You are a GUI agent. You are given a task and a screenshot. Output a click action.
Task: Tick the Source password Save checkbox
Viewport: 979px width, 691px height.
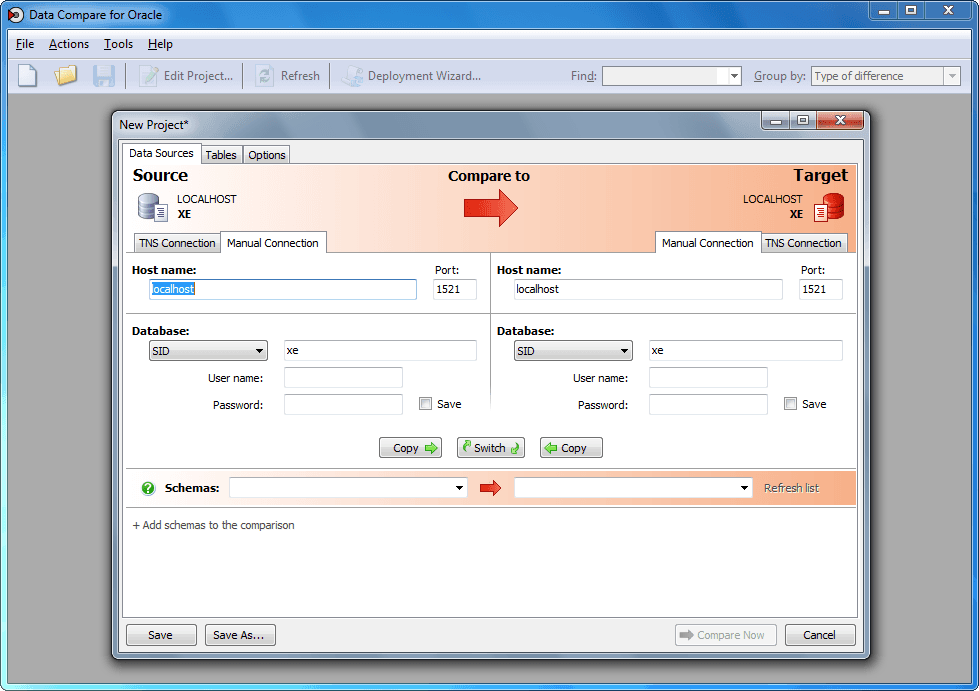pyautogui.click(x=425, y=404)
